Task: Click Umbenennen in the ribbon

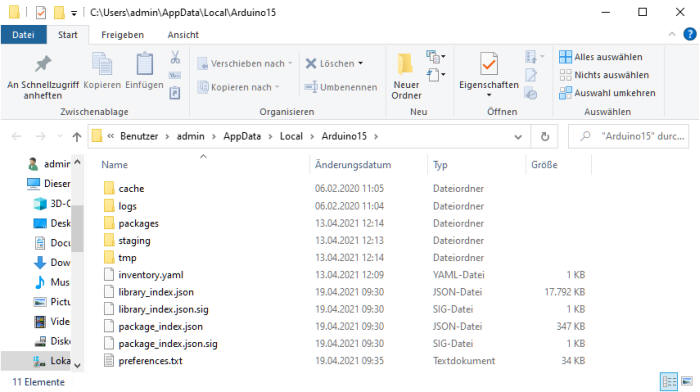Action: (x=341, y=87)
